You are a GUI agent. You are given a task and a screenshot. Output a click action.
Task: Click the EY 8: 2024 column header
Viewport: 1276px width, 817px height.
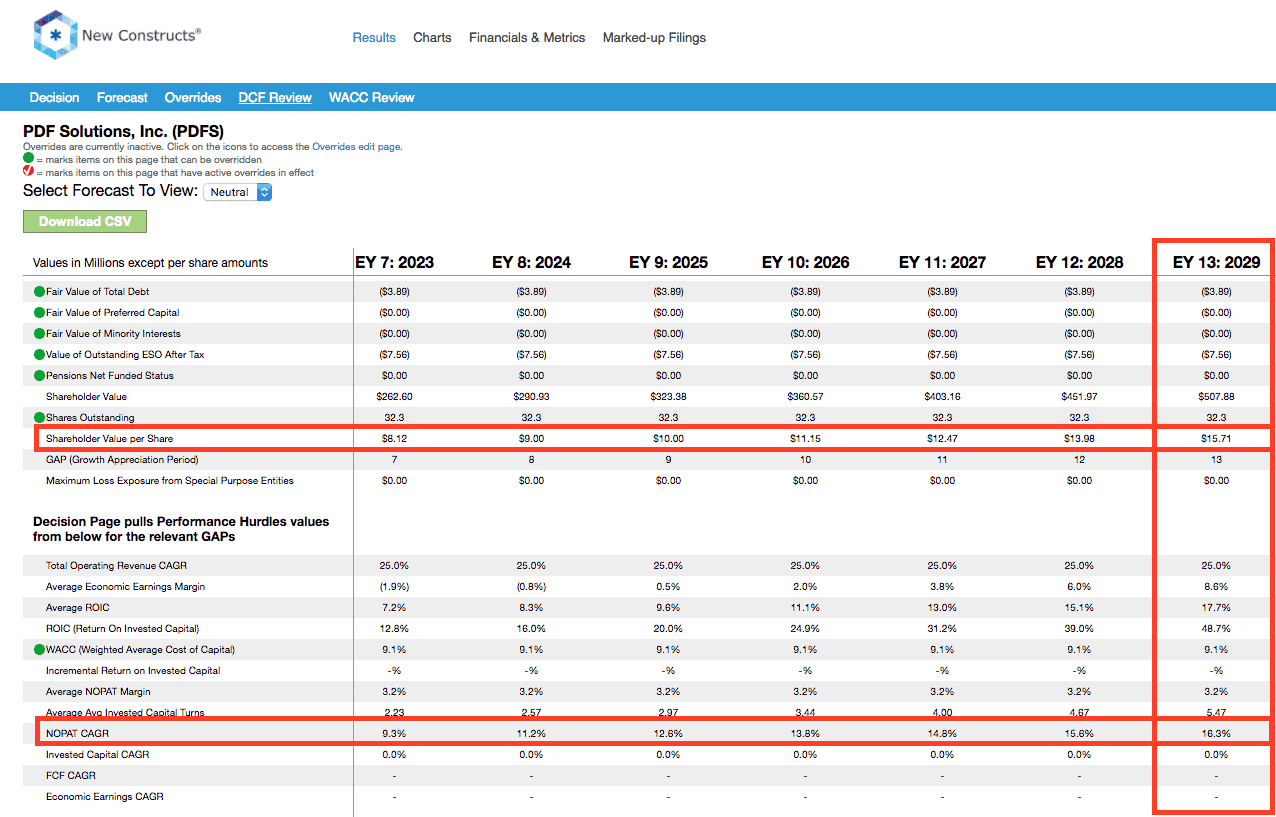pos(532,263)
